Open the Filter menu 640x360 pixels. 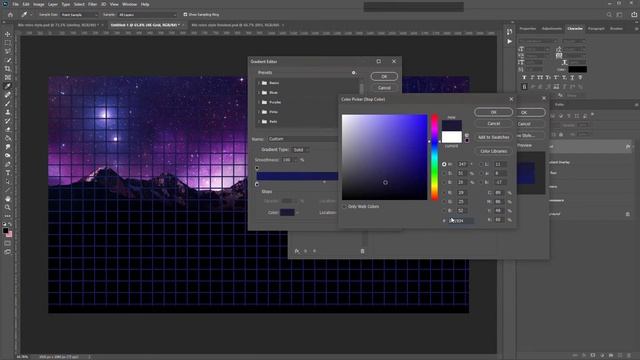pyautogui.click(x=93, y=4)
